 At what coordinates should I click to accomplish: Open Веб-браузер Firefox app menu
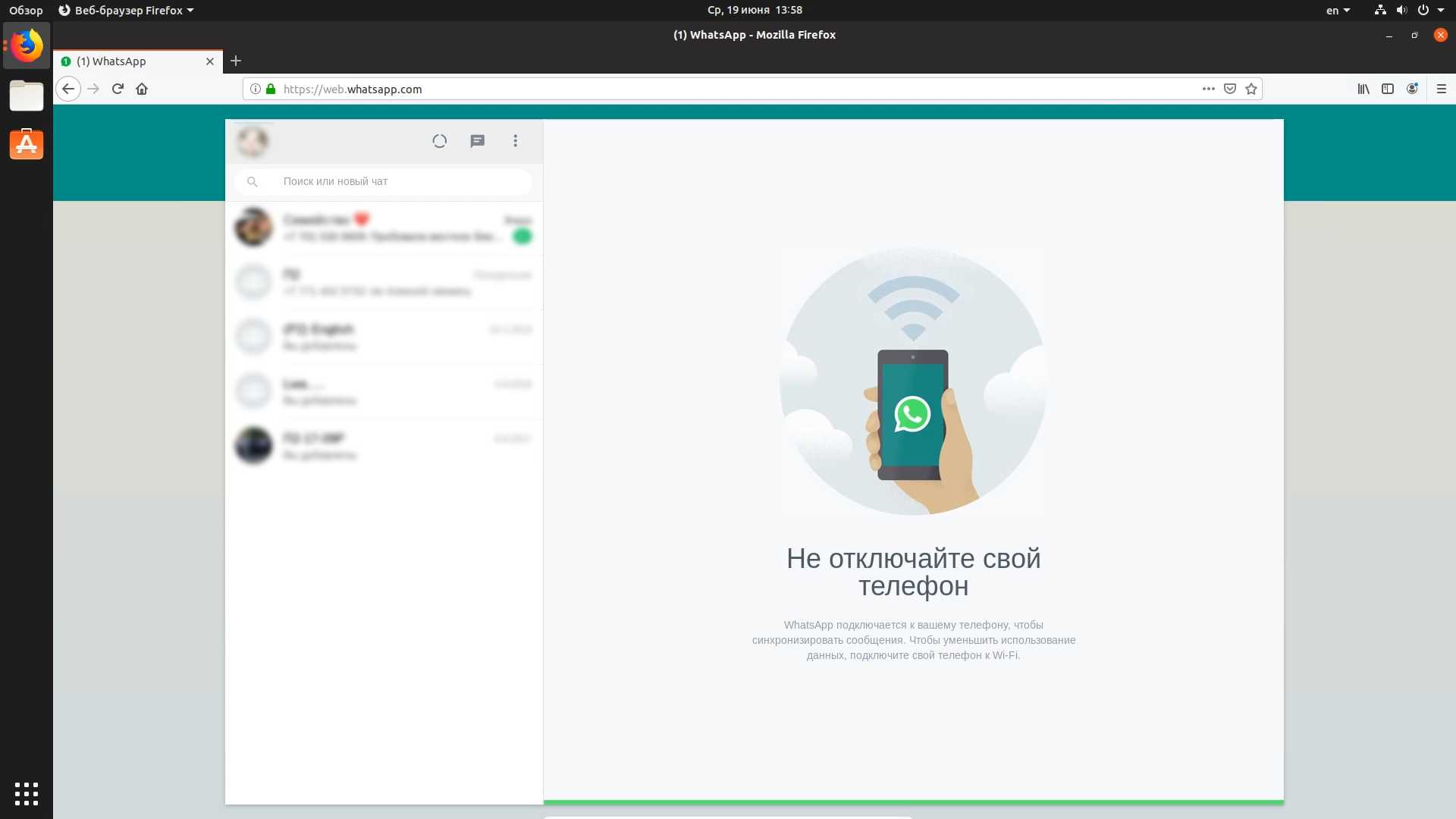tap(127, 10)
